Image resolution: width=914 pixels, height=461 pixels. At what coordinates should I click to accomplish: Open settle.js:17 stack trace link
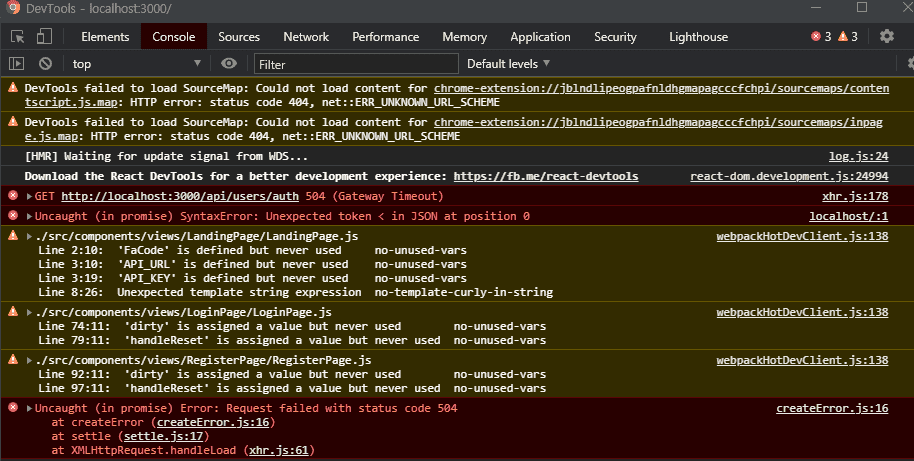(x=164, y=436)
